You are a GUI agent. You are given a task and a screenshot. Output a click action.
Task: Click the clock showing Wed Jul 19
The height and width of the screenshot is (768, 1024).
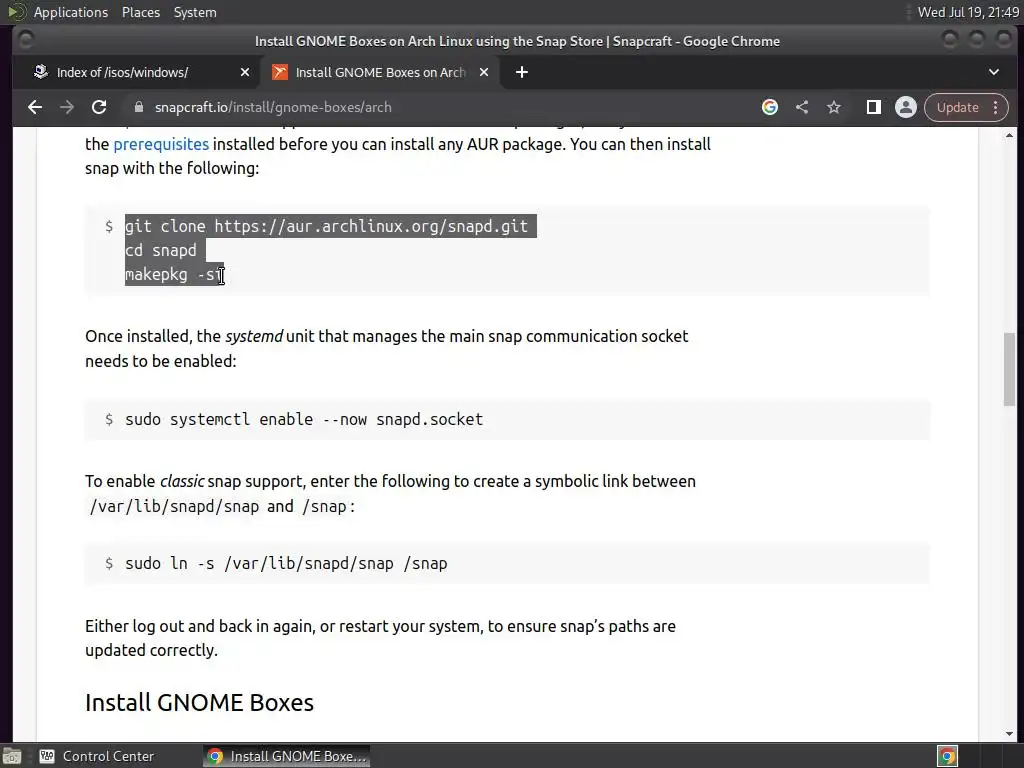point(968,12)
